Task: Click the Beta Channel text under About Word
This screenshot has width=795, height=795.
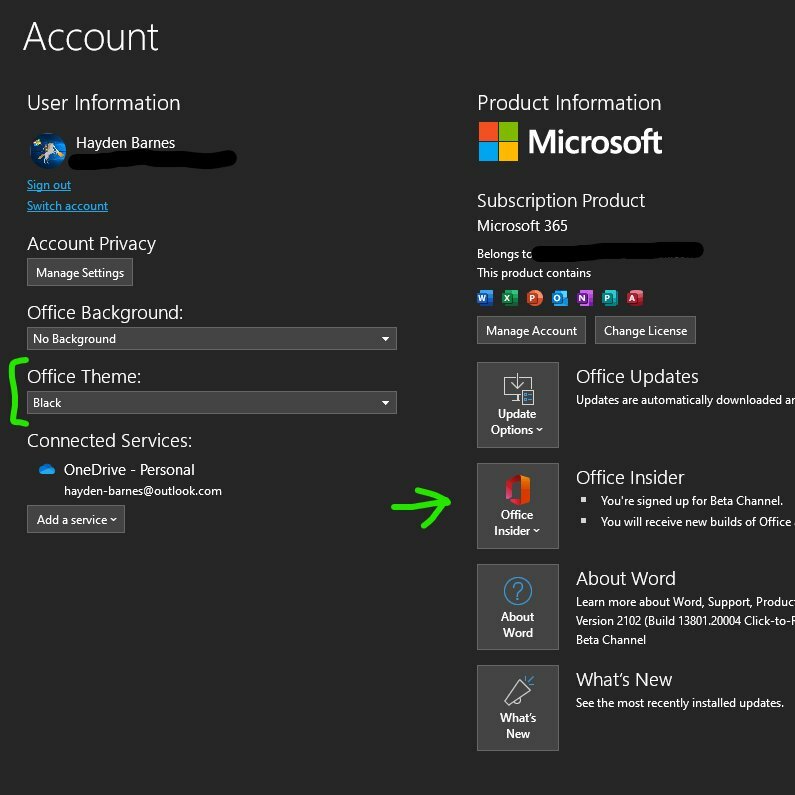Action: tap(611, 640)
